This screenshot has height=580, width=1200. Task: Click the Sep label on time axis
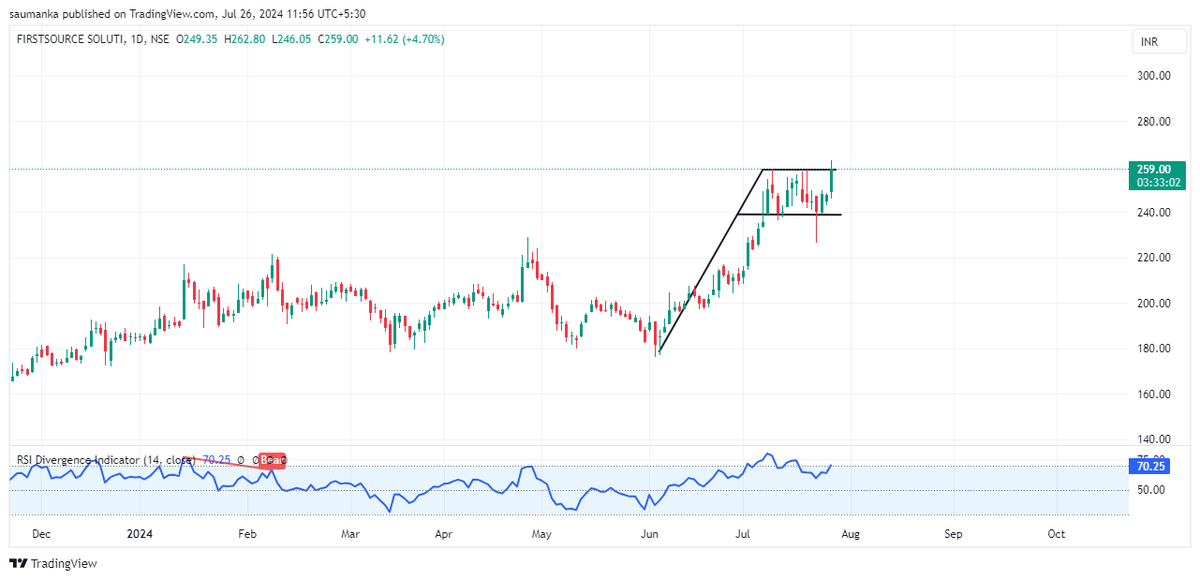tap(953, 534)
